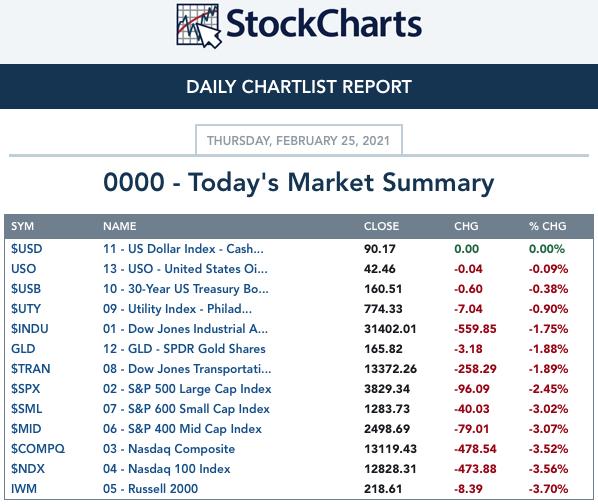This screenshot has height=504, width=598.
Task: Open 30-Year US Treasury Bond chart link
Action: coord(185,289)
